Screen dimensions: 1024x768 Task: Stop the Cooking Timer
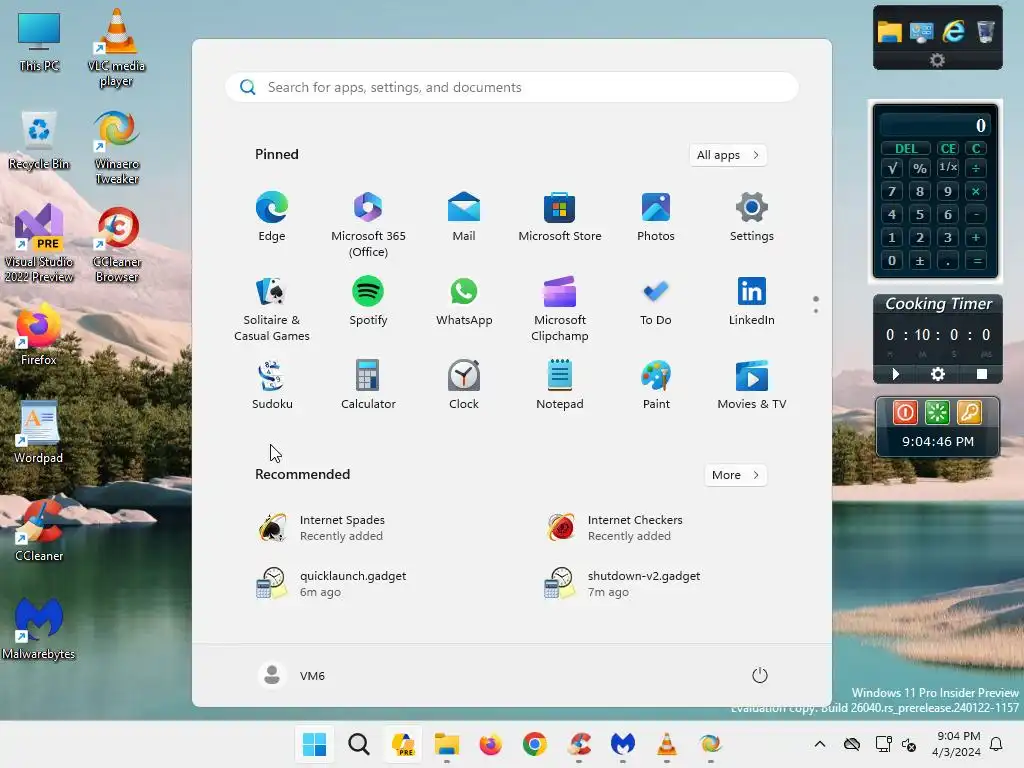tap(982, 374)
